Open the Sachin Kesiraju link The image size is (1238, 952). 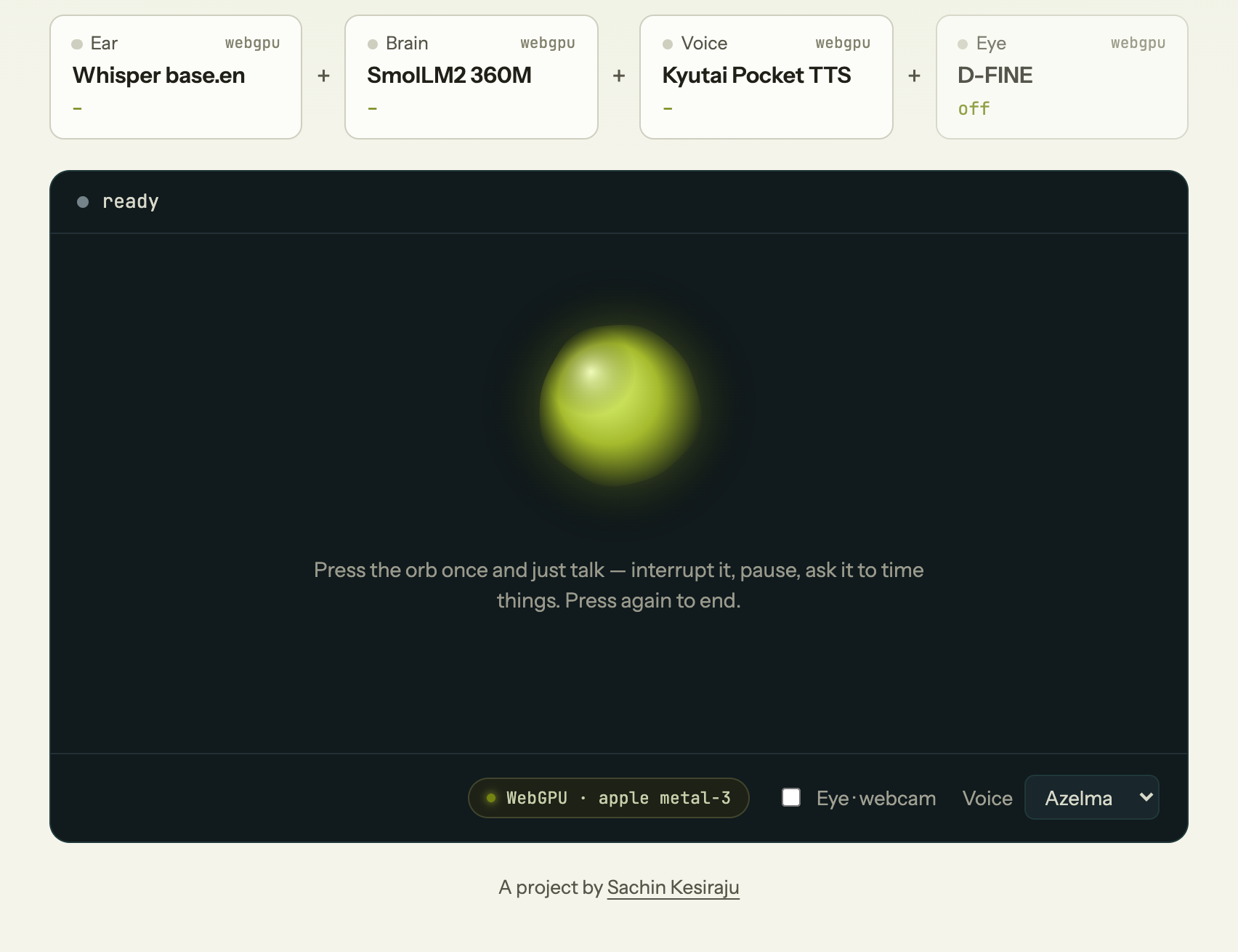pyautogui.click(x=673, y=887)
